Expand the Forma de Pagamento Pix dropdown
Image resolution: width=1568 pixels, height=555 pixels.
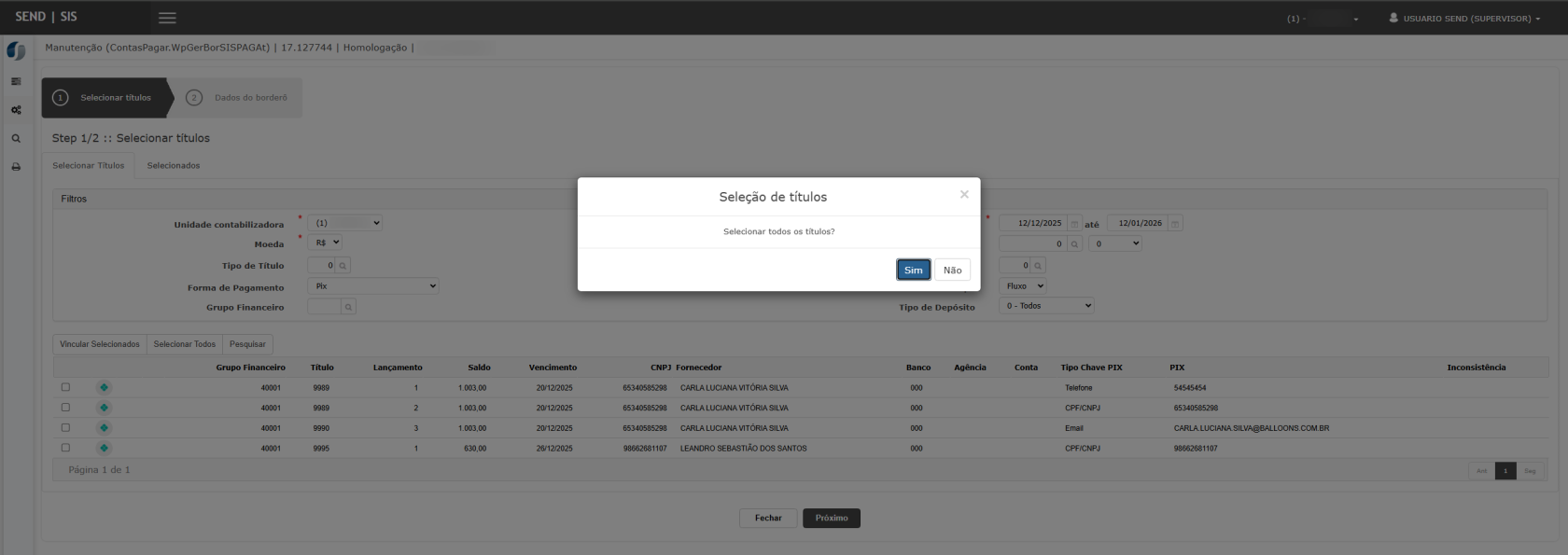click(373, 286)
